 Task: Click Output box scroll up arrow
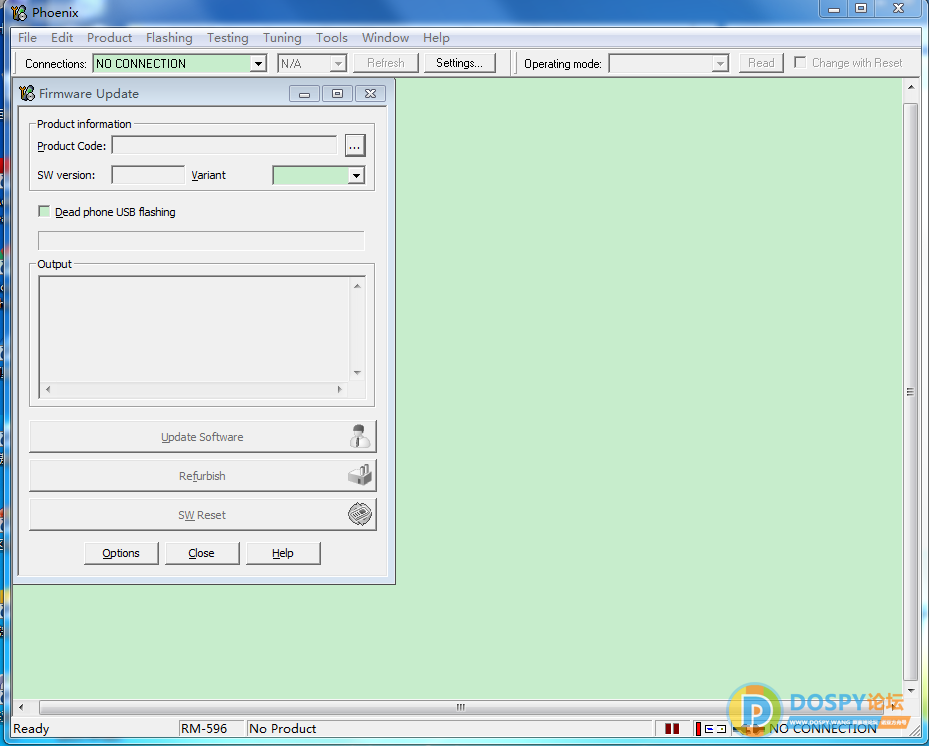click(x=357, y=286)
